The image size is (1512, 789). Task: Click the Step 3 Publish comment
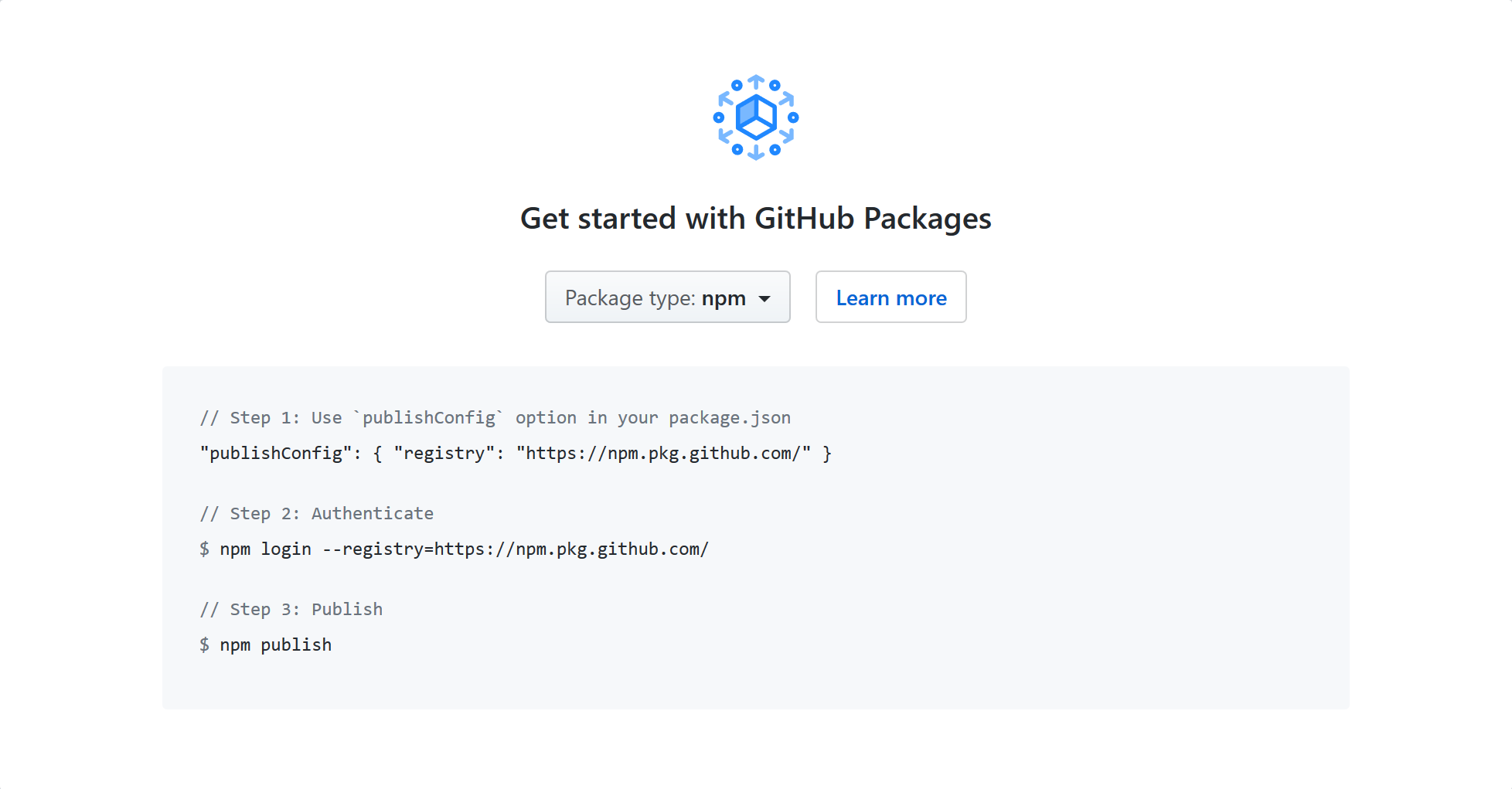(291, 609)
